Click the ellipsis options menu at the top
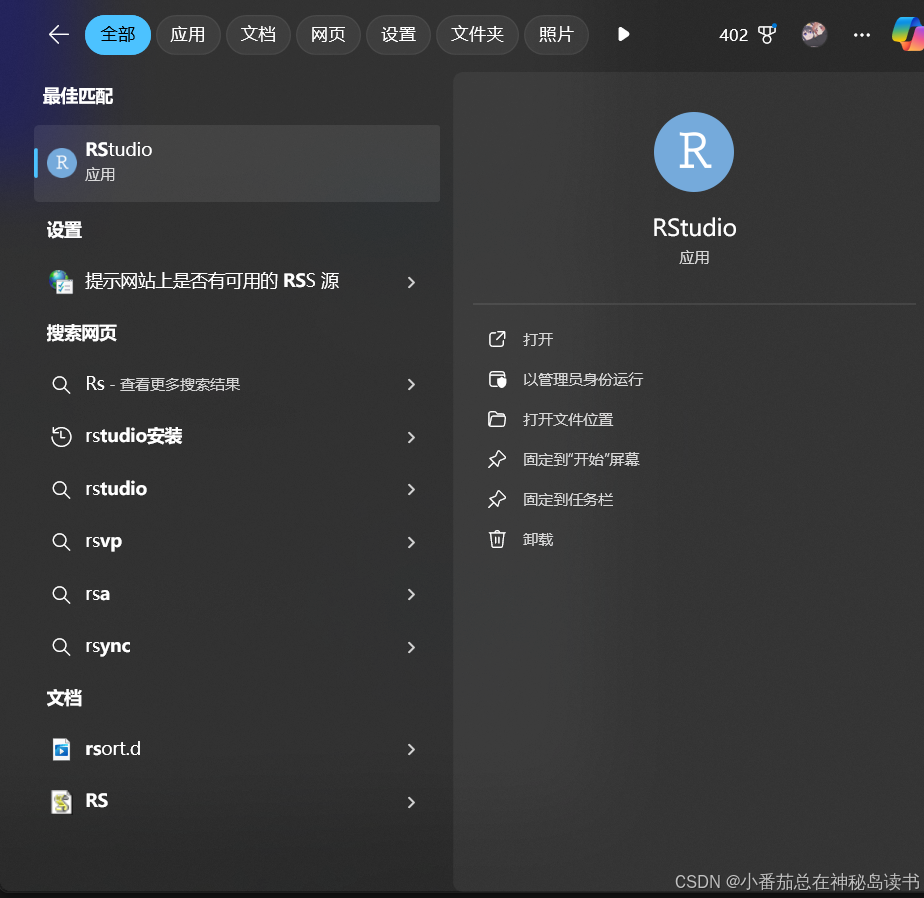Screen dimensions: 924x898 pos(861,34)
